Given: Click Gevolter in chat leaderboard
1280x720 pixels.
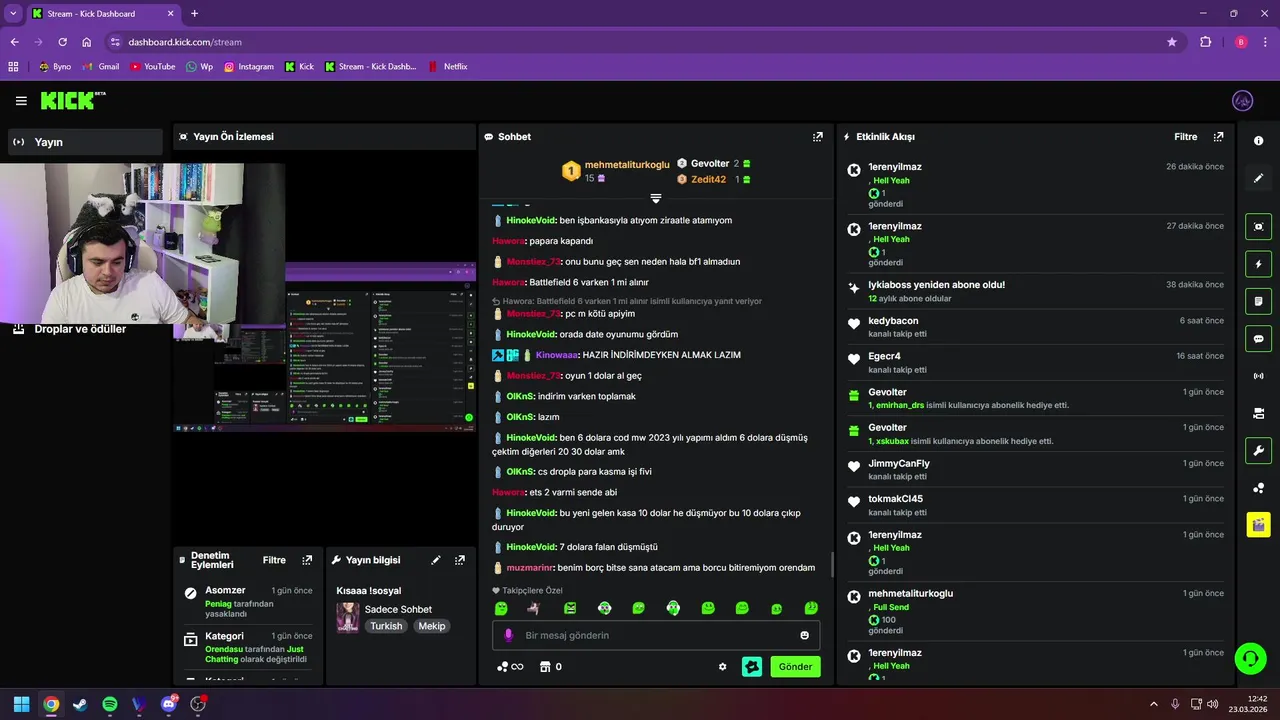Looking at the screenshot, I should [x=710, y=163].
